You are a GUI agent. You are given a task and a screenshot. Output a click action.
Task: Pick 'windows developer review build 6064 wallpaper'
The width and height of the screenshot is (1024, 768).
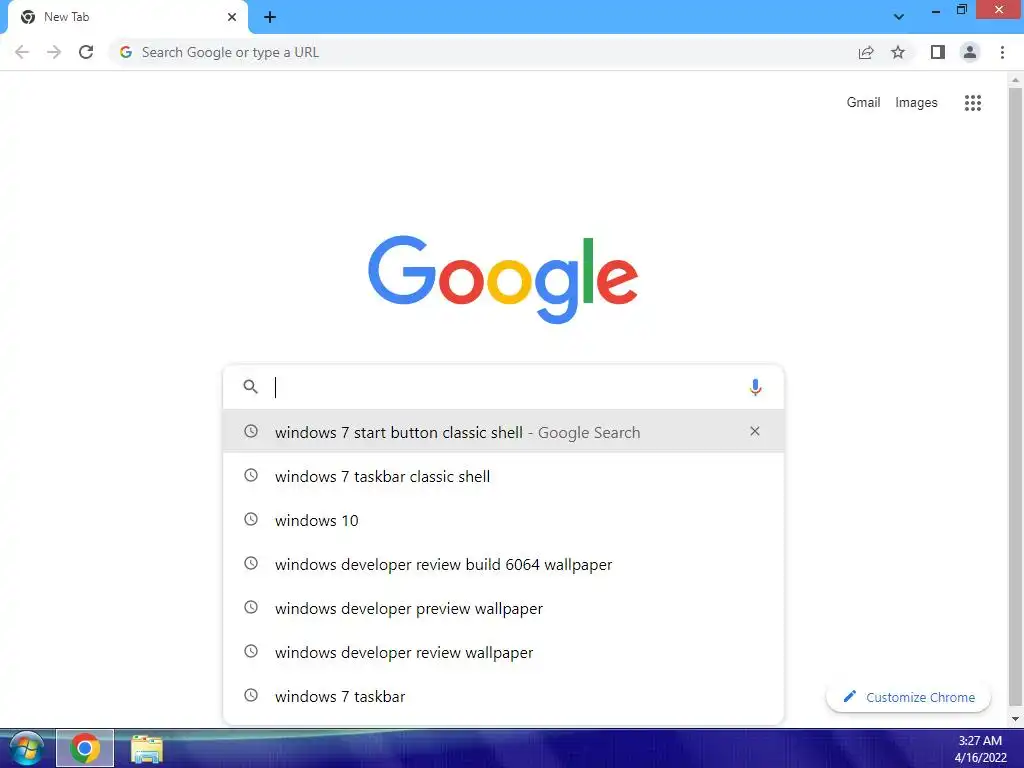pos(503,564)
